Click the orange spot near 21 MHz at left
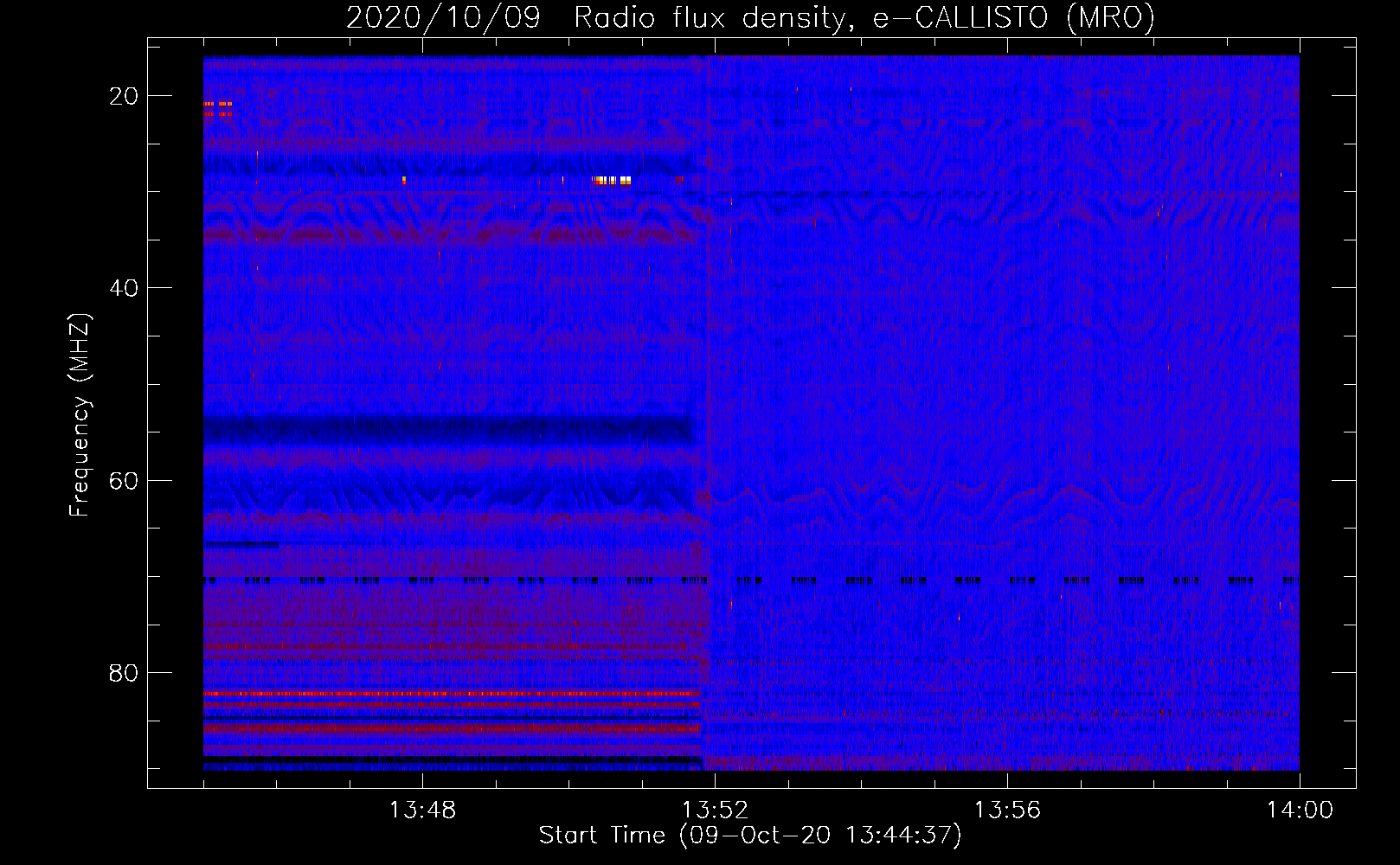The height and width of the screenshot is (865, 1400). click(217, 104)
